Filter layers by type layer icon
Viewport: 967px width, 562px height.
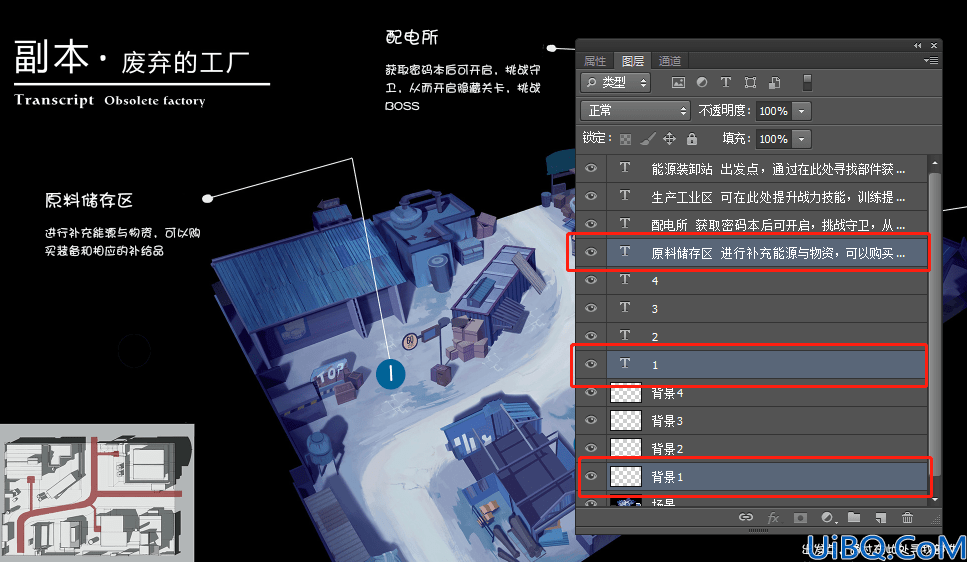(x=725, y=82)
